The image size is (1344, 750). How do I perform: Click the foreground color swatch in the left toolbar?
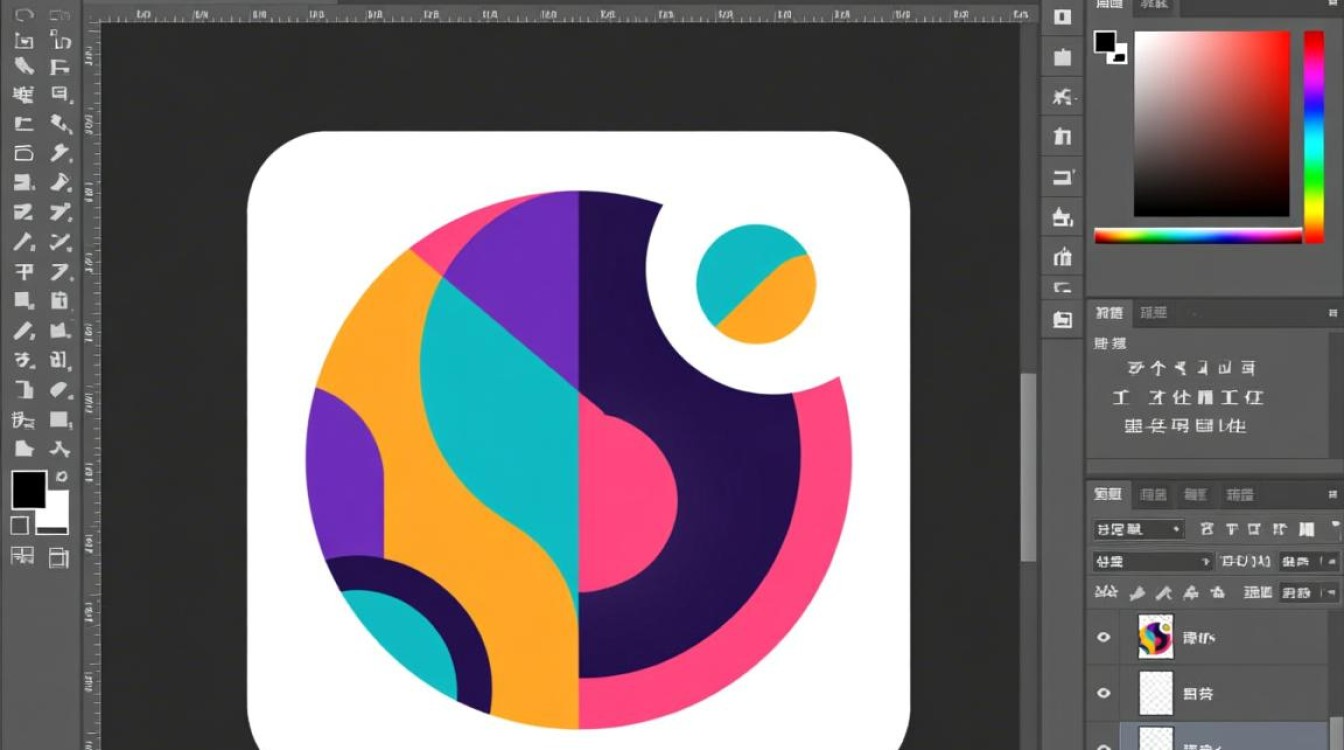(29, 490)
